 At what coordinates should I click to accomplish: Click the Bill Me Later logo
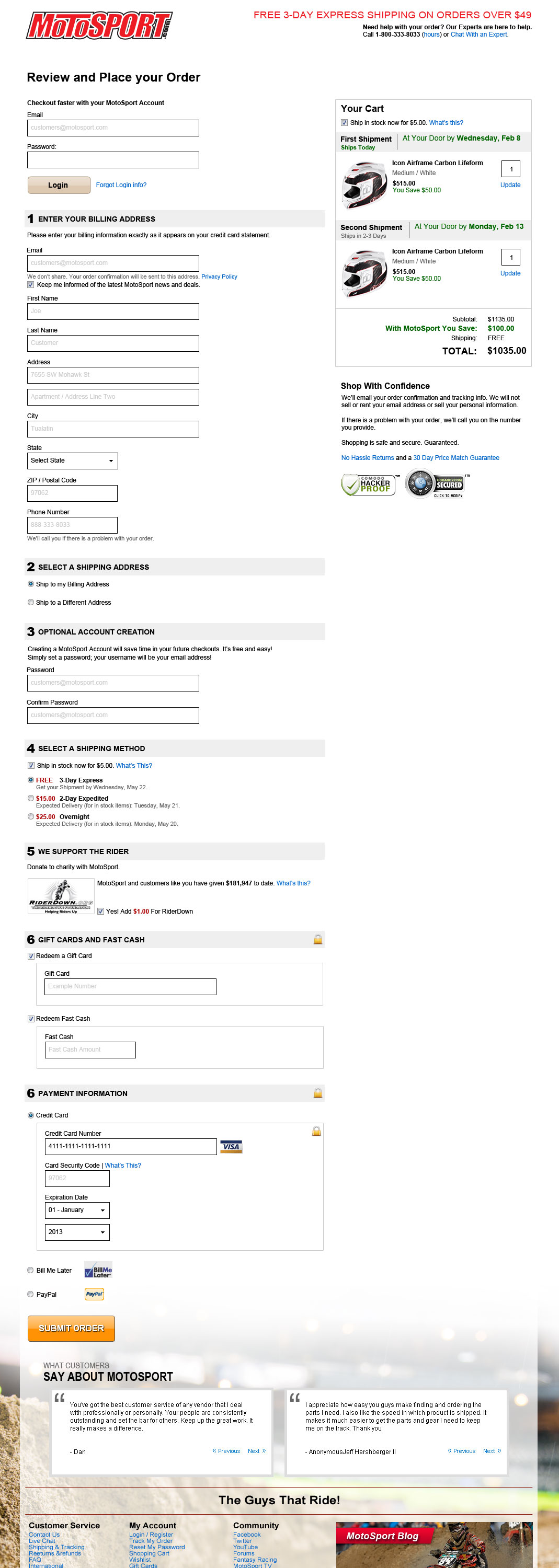click(x=98, y=1271)
